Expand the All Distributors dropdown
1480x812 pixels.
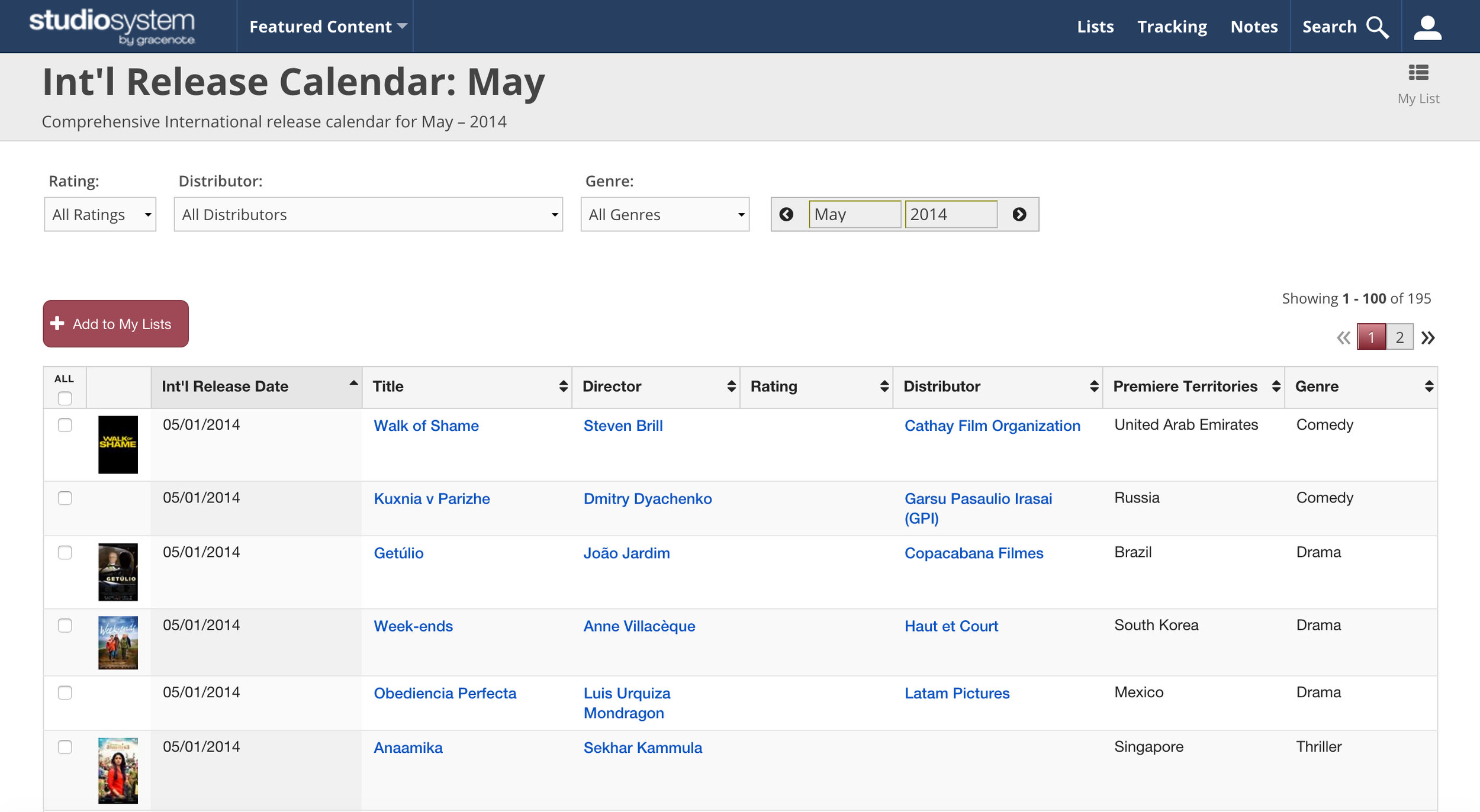pyautogui.click(x=368, y=214)
